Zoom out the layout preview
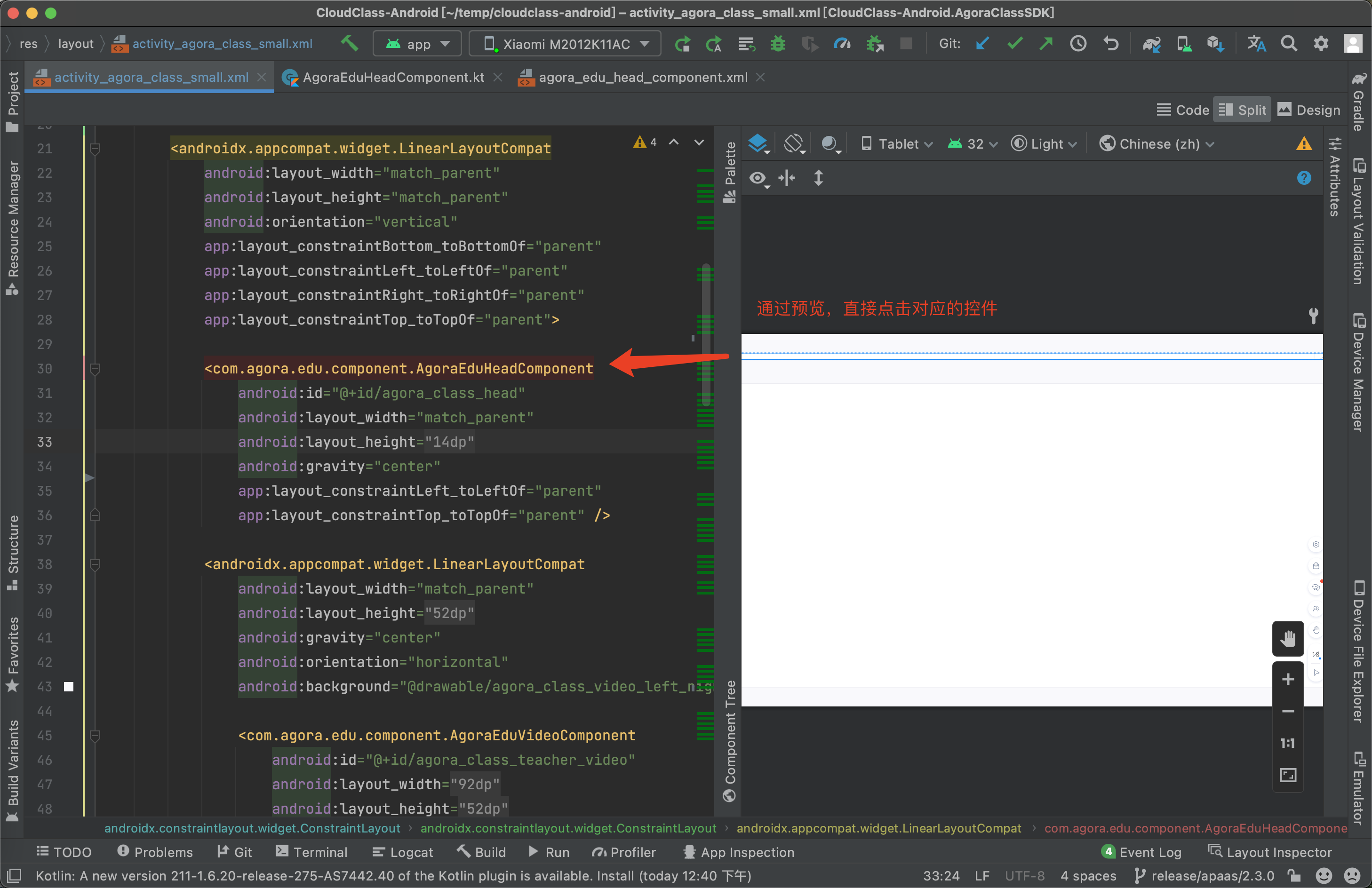The width and height of the screenshot is (1372, 888). [1287, 711]
